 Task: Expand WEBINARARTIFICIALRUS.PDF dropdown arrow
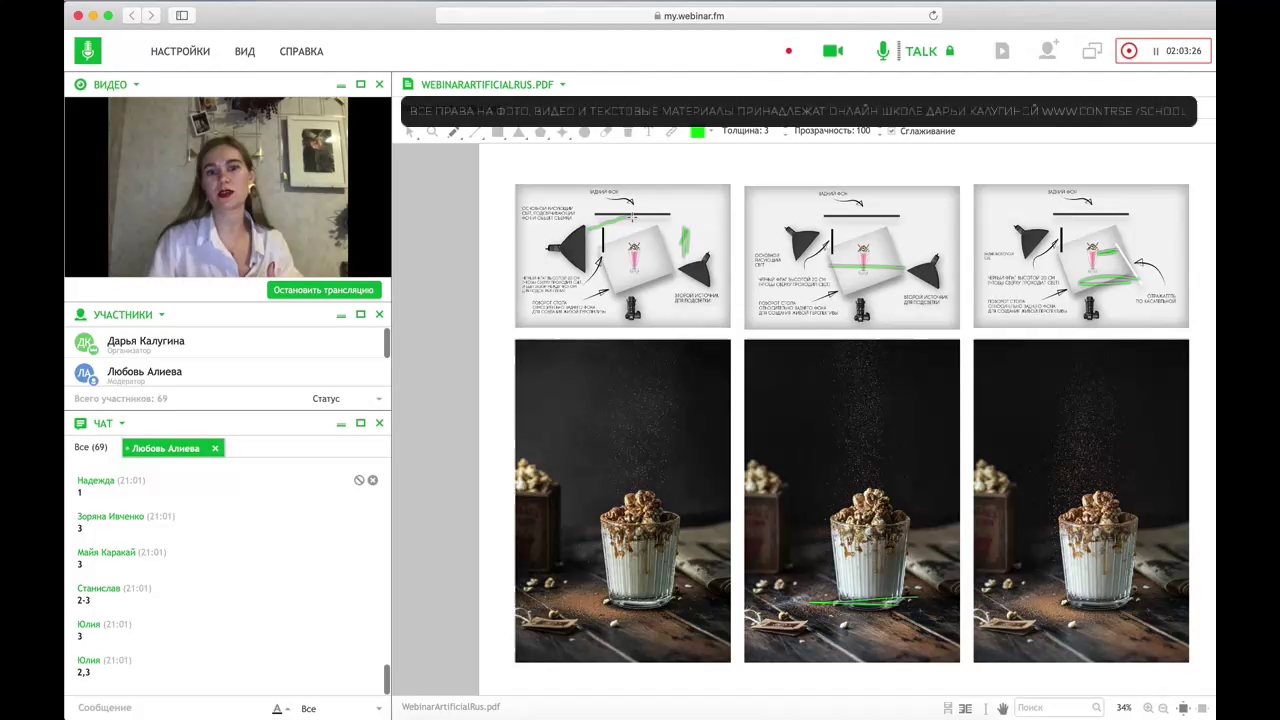(x=562, y=85)
